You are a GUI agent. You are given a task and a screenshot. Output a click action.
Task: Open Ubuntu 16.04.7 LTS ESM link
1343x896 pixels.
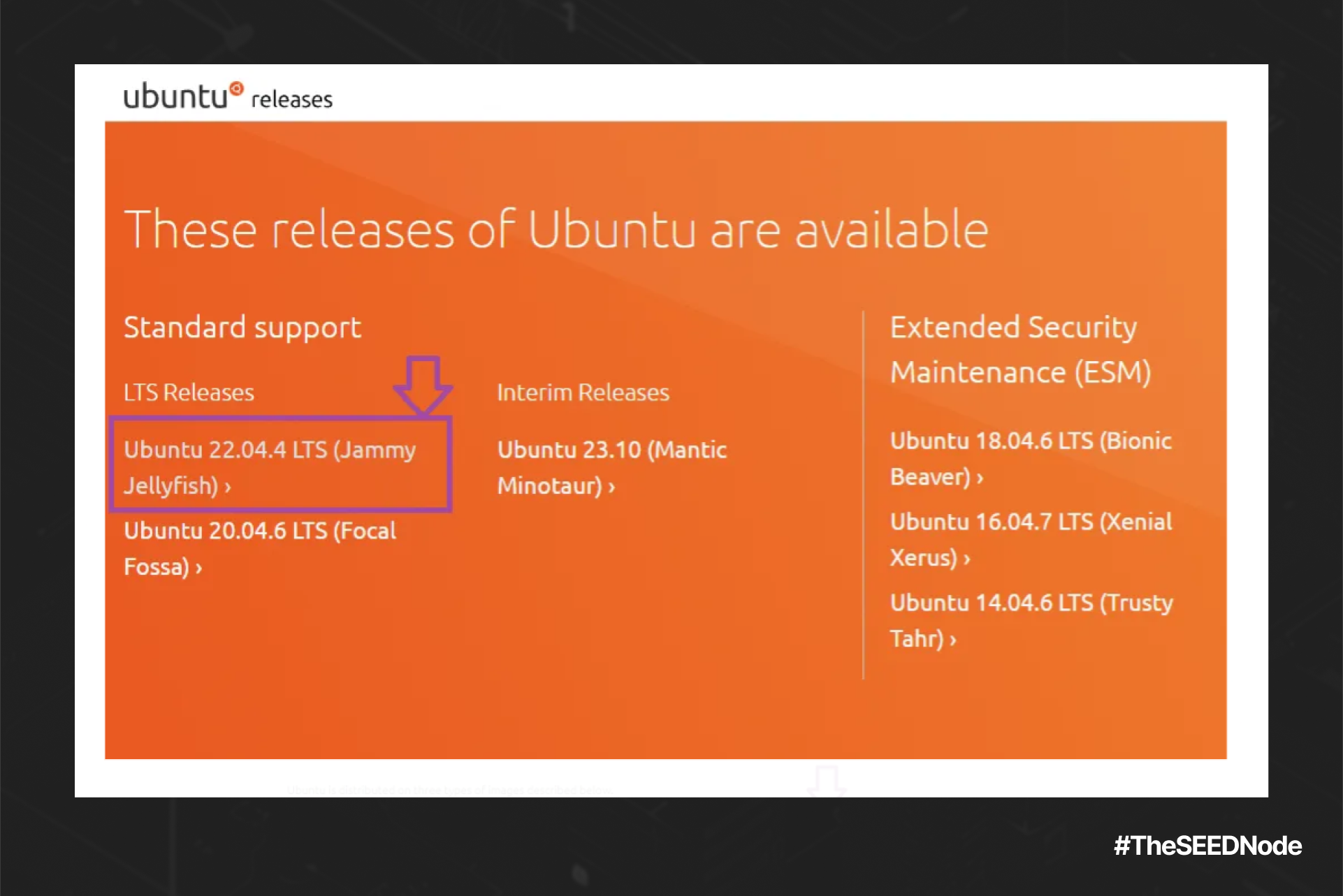(x=1031, y=540)
